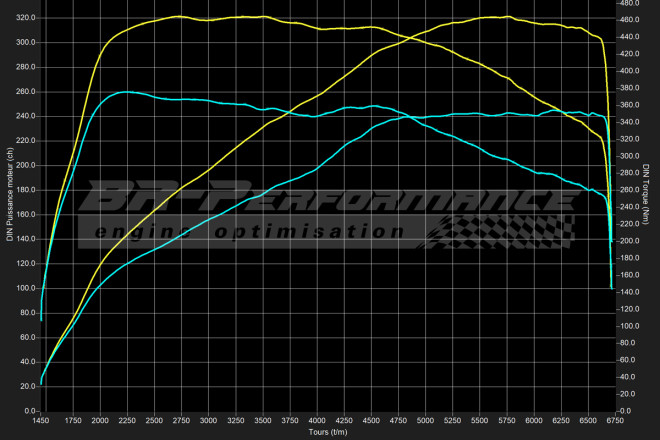Click the 240.0 label on right axis
This screenshot has width=660, height=440.
coord(629,207)
